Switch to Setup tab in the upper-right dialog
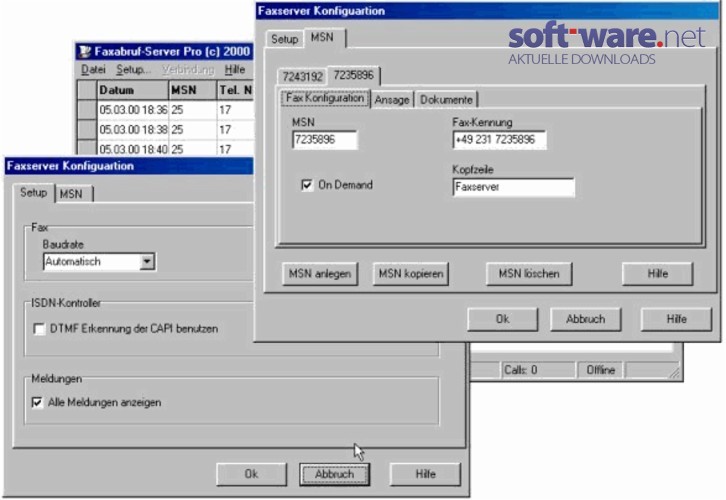The width and height of the screenshot is (726, 500). pos(284,39)
